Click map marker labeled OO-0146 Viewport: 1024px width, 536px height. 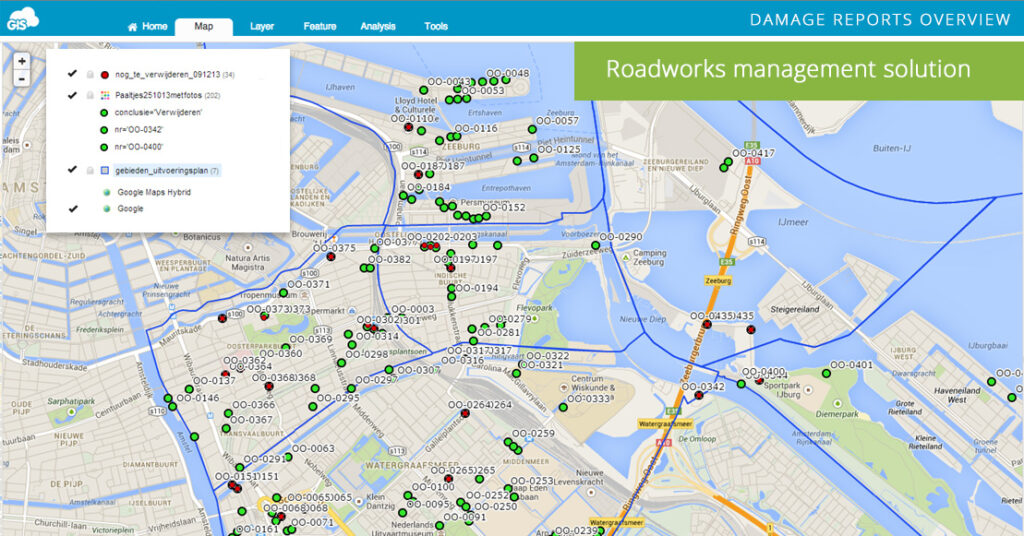172,406
